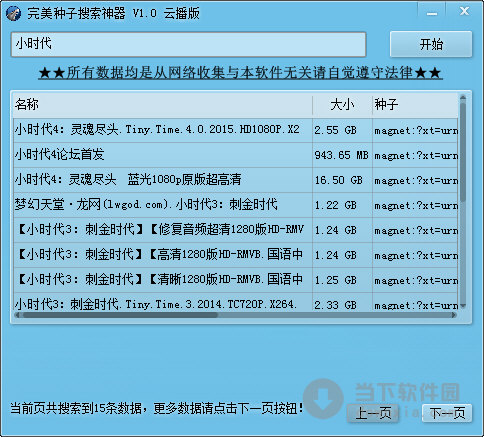Image resolution: width=484 pixels, height=437 pixels.
Task: Click the 种子 column header
Action: (x=415, y=105)
